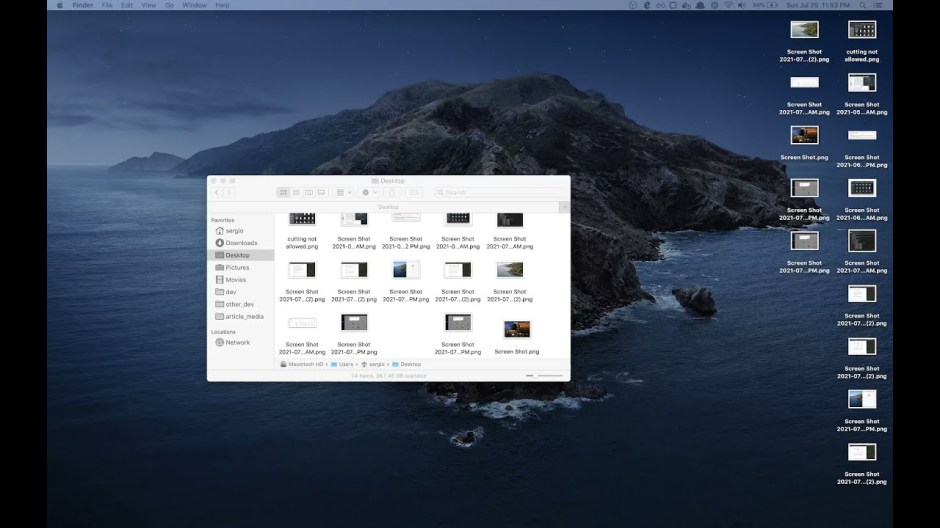
Task: Open Spotlight search in the menu bar
Action: [x=861, y=5]
